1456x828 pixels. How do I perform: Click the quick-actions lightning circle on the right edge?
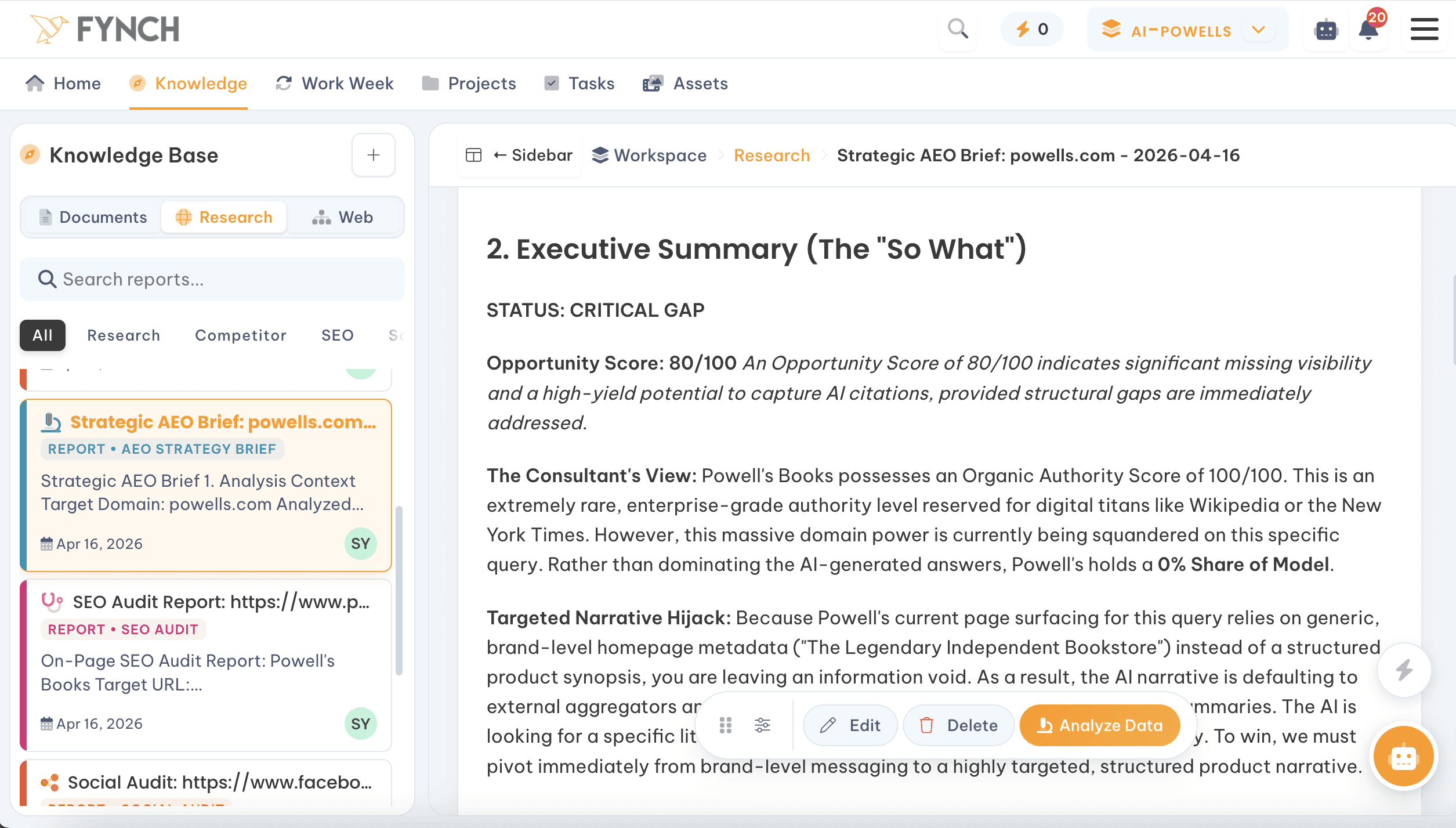click(x=1404, y=670)
